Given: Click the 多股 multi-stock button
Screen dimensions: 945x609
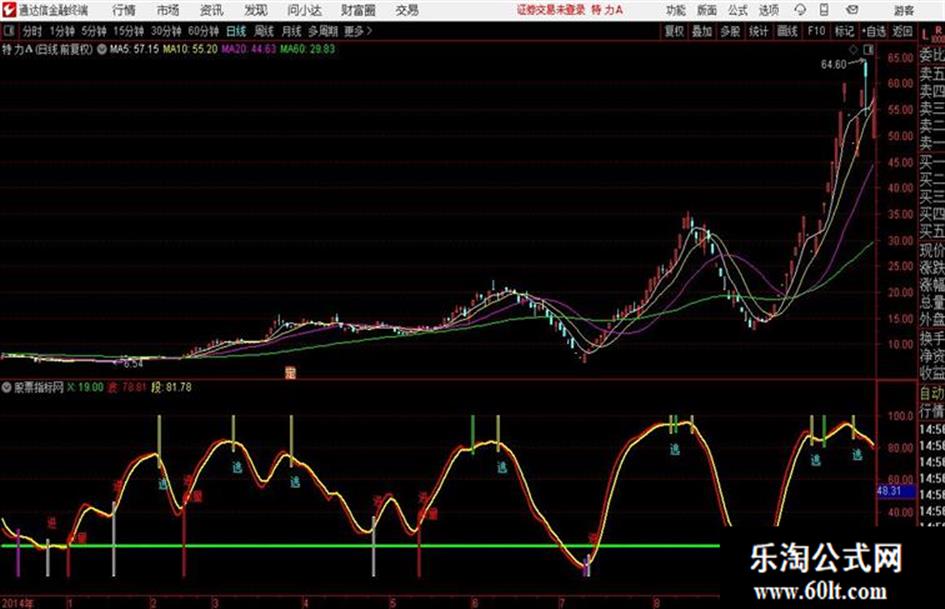Looking at the screenshot, I should point(730,31).
